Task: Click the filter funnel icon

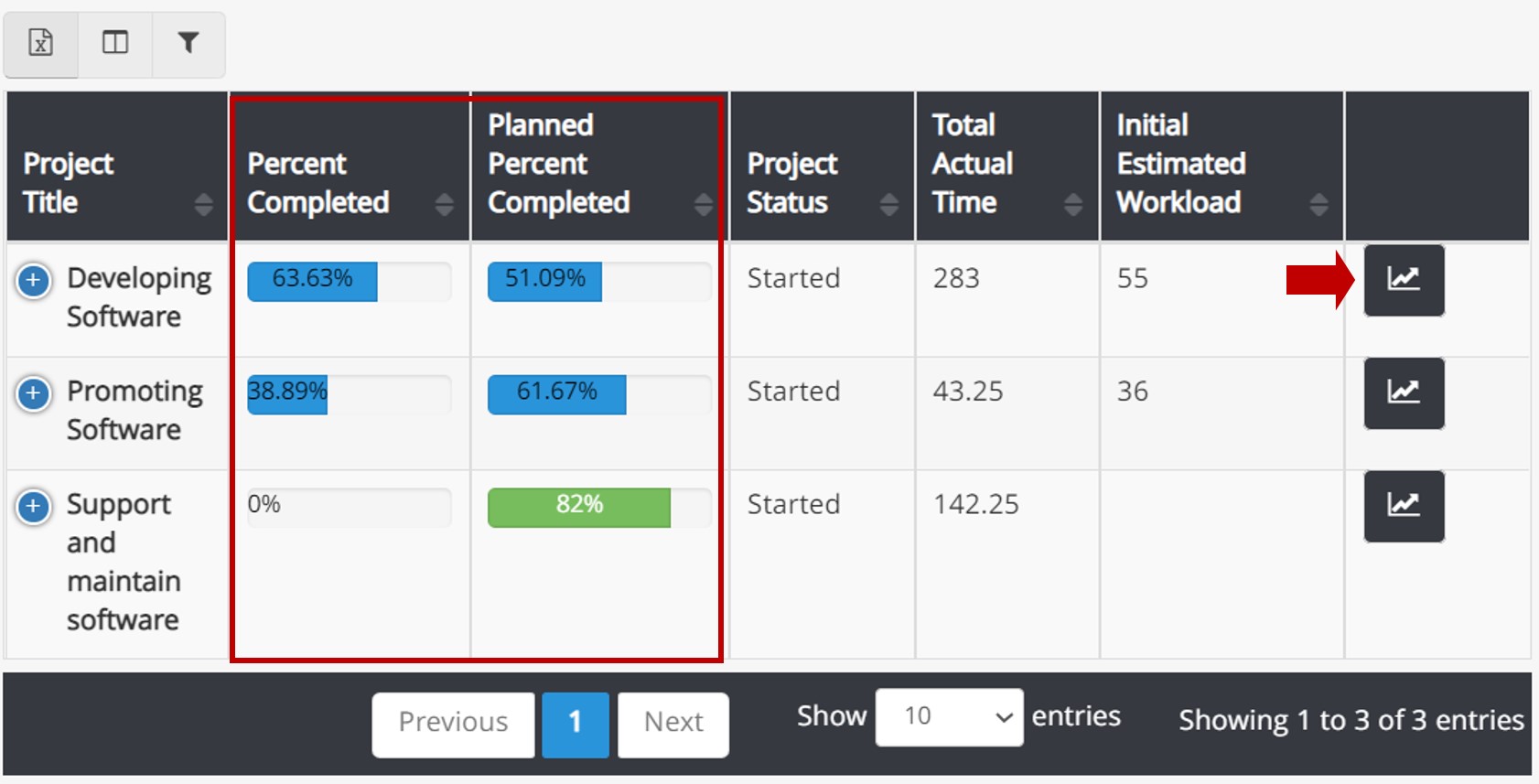Action: pos(188,43)
